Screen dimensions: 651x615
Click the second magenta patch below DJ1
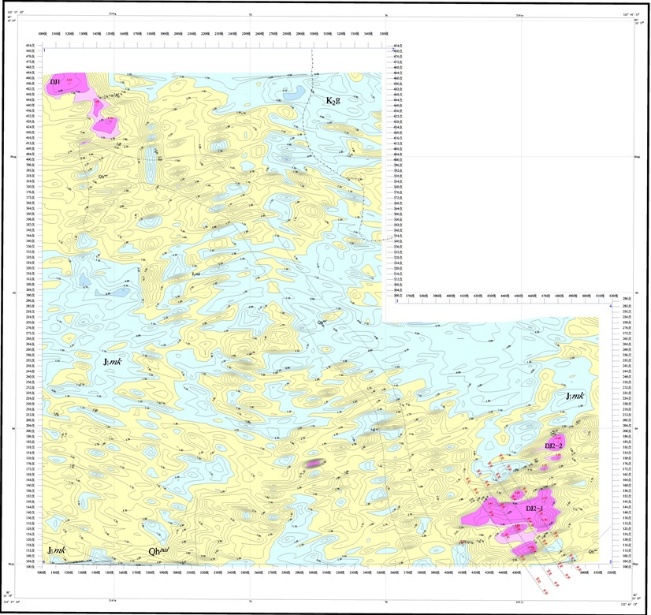(x=104, y=125)
